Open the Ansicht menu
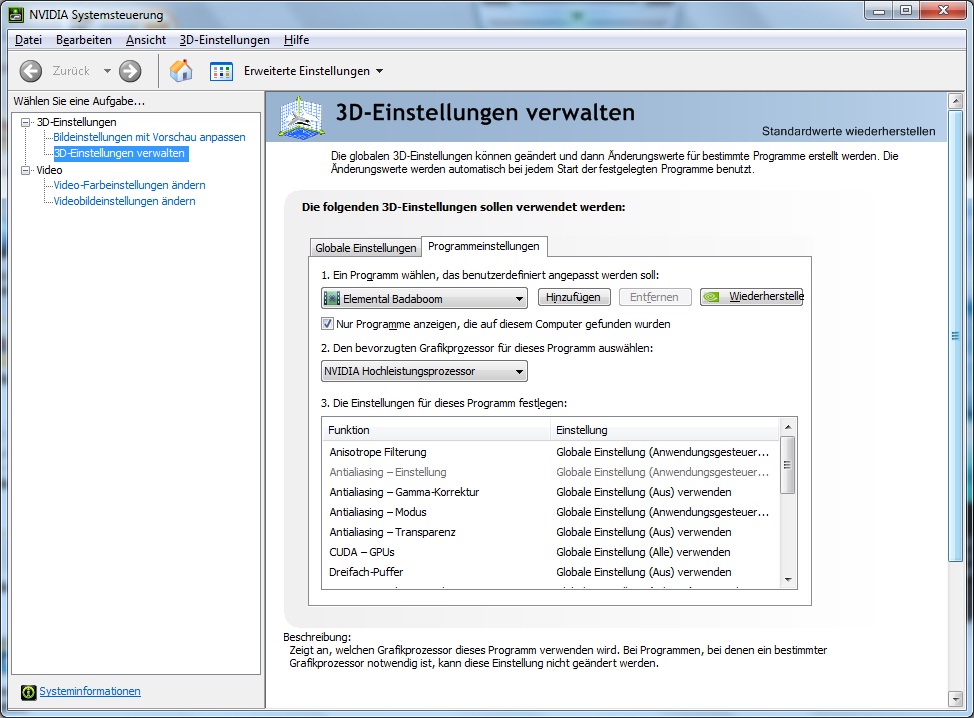Screen dimensions: 974x718 click(x=146, y=40)
